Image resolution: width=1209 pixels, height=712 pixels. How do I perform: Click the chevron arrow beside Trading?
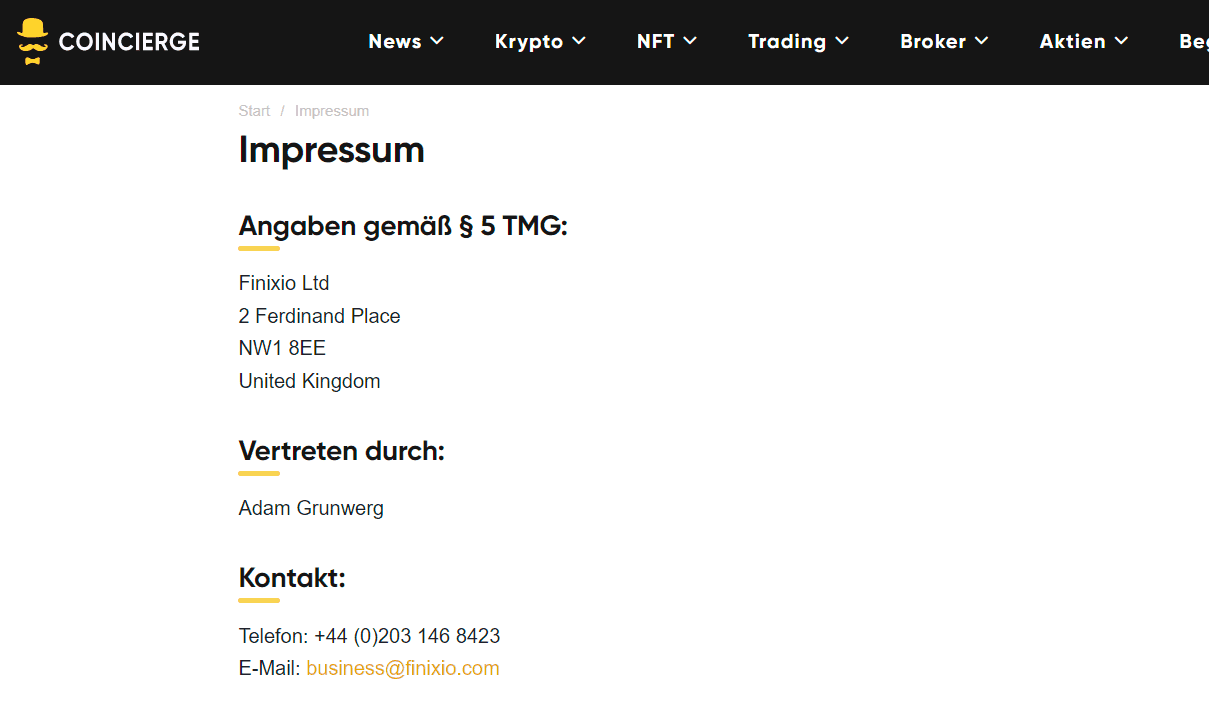[842, 41]
